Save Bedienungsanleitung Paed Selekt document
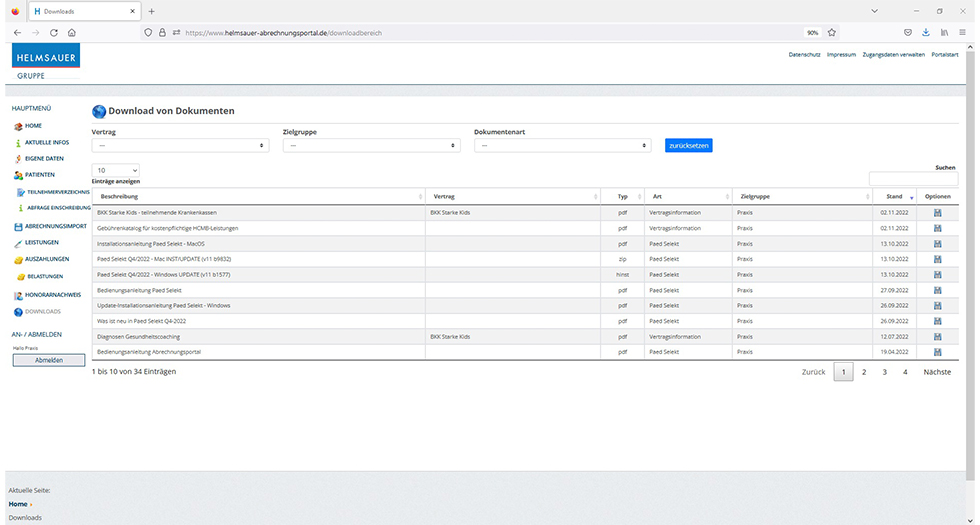Image resolution: width=980 pixels, height=525 pixels. (937, 291)
